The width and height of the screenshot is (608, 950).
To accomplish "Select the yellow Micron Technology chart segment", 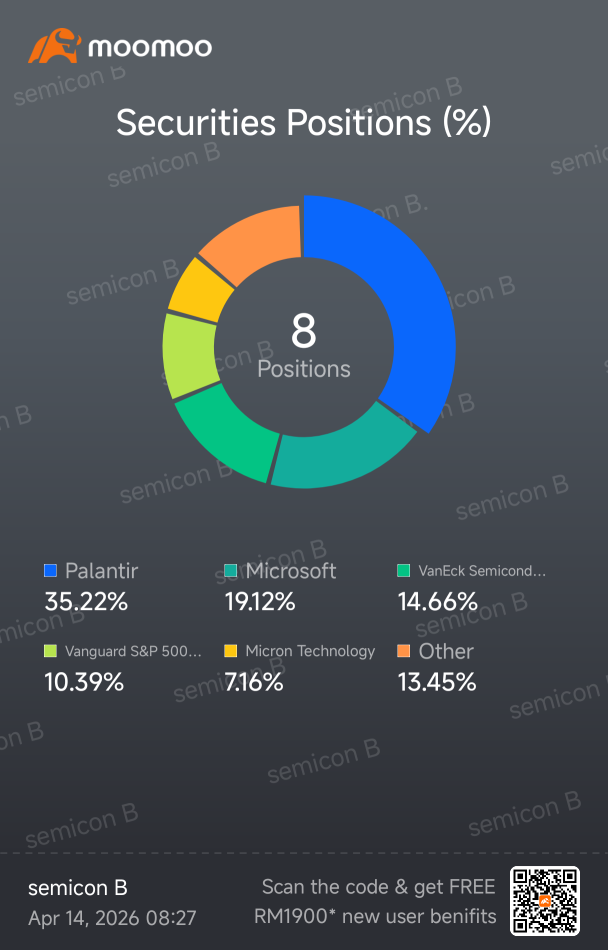I will [x=203, y=291].
